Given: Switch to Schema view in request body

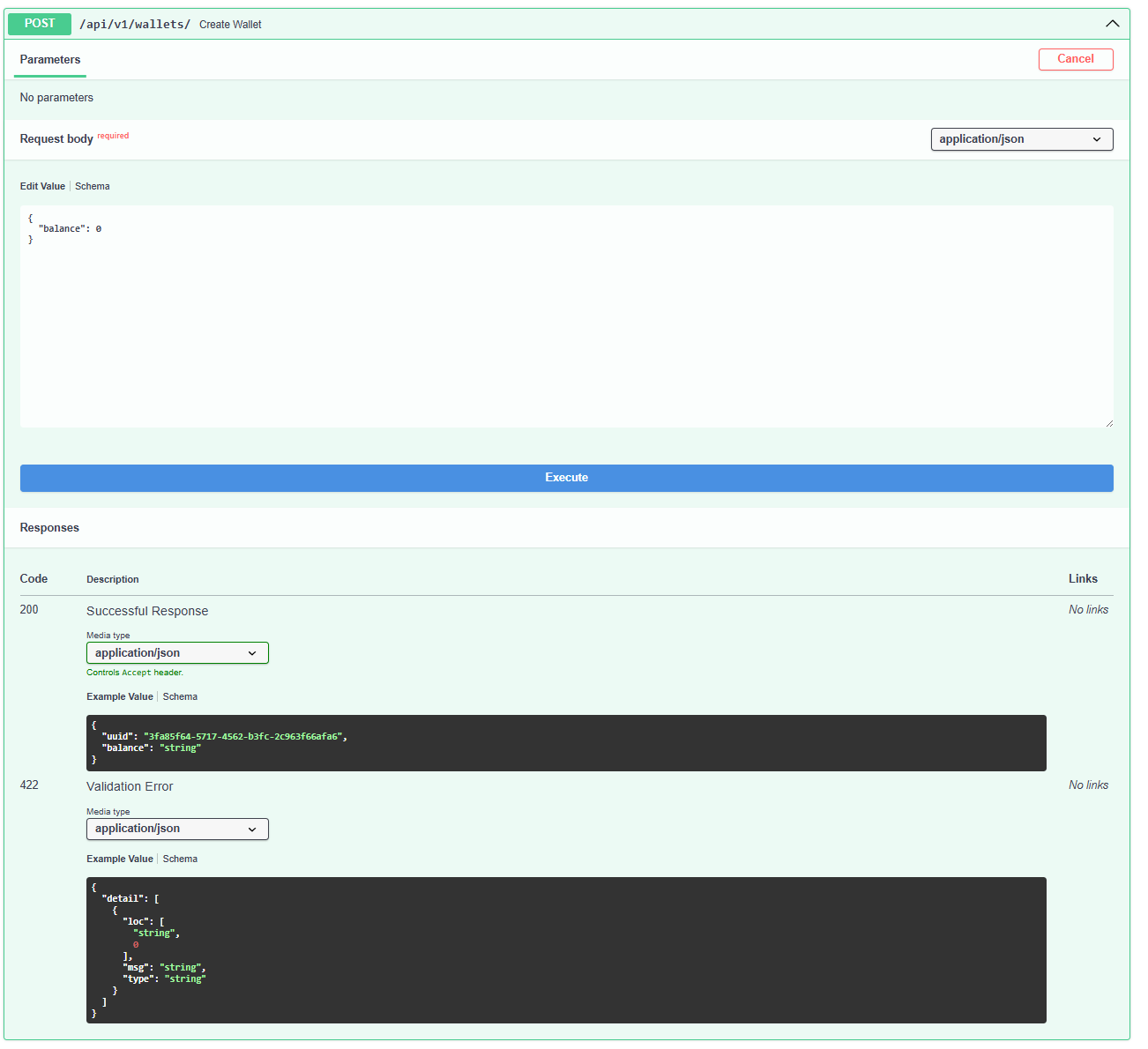Looking at the screenshot, I should 93,187.
